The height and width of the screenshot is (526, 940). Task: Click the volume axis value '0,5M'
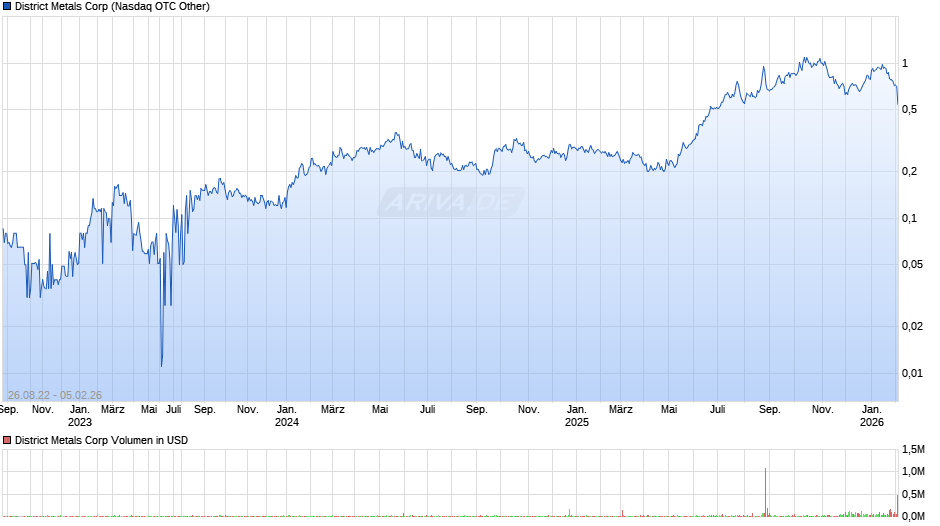click(913, 494)
